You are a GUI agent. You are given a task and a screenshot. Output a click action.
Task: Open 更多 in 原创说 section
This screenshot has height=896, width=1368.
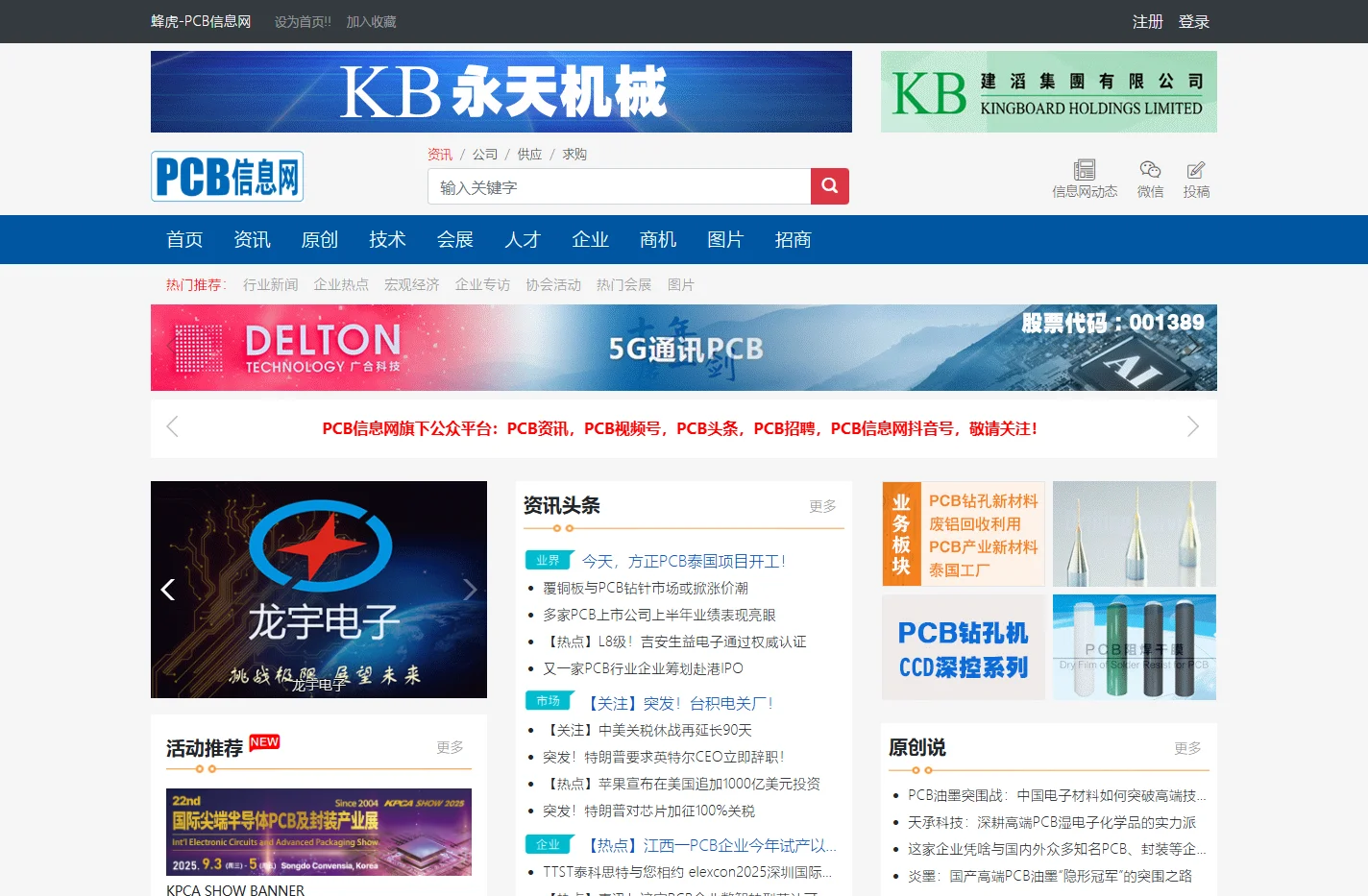pyautogui.click(x=1187, y=747)
